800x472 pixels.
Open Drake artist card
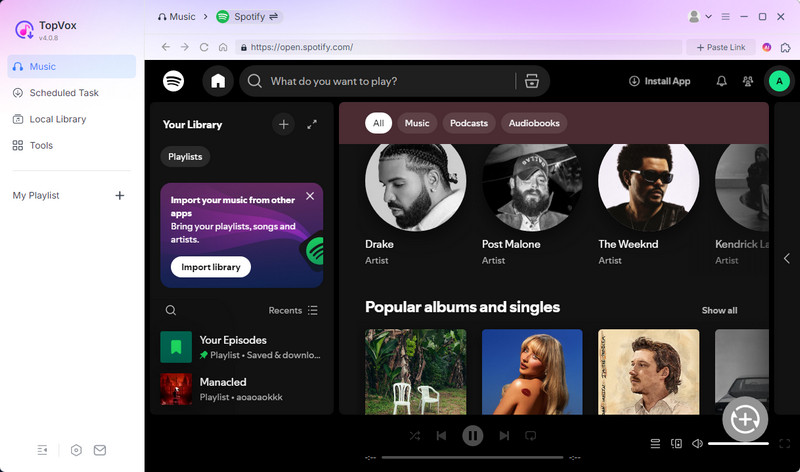(415, 207)
